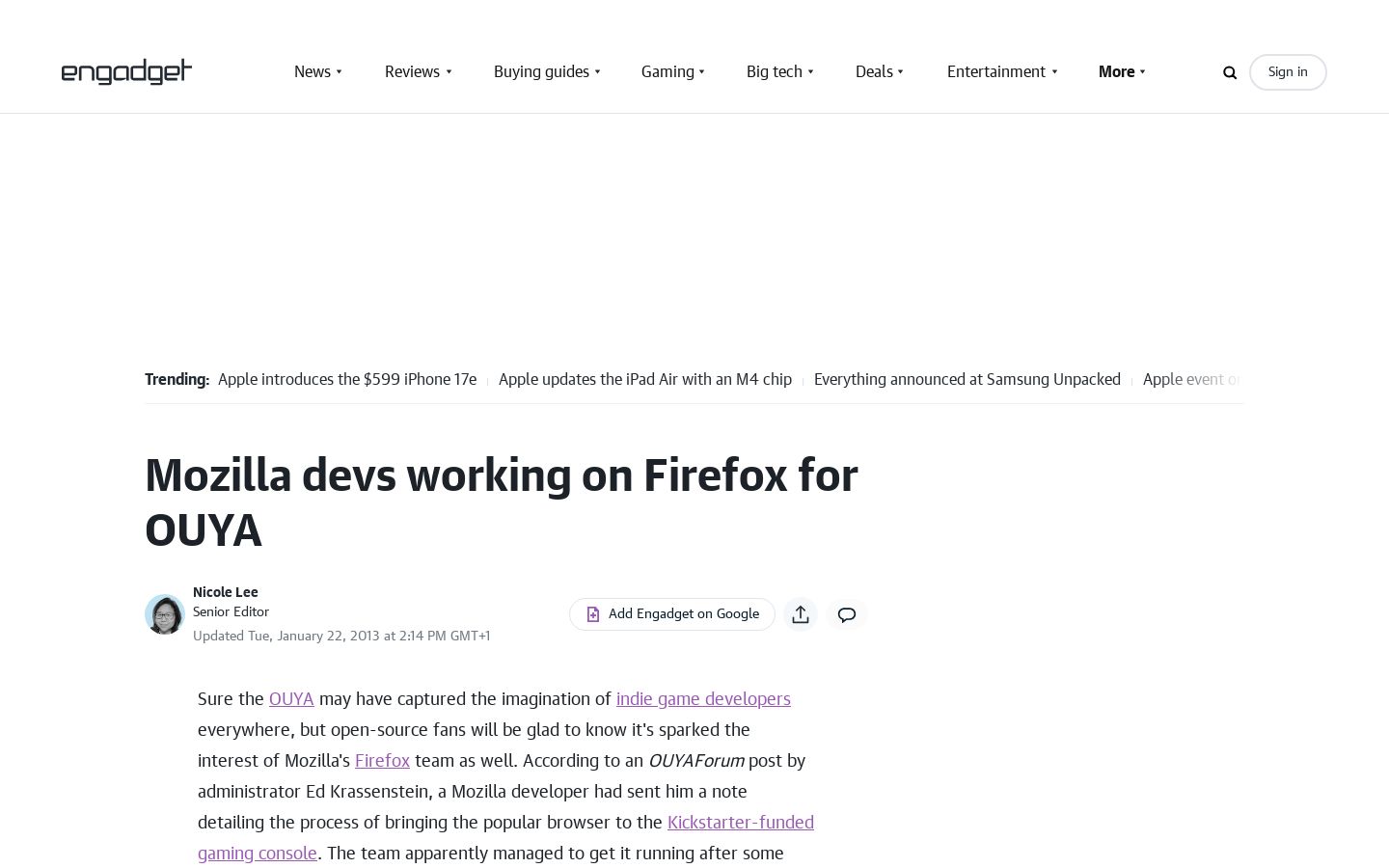Screen dimensions: 1389x868
Task: Click the Trending label
Action: pos(177,379)
